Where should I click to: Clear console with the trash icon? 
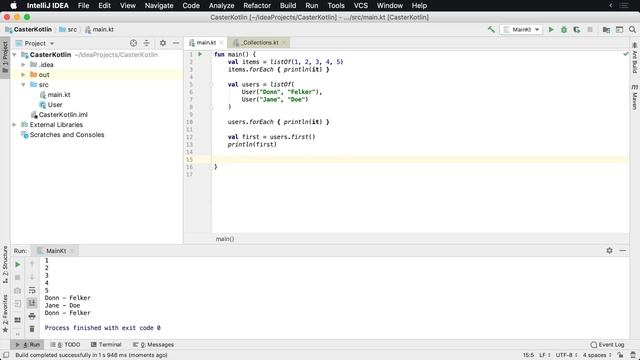pos(32,329)
